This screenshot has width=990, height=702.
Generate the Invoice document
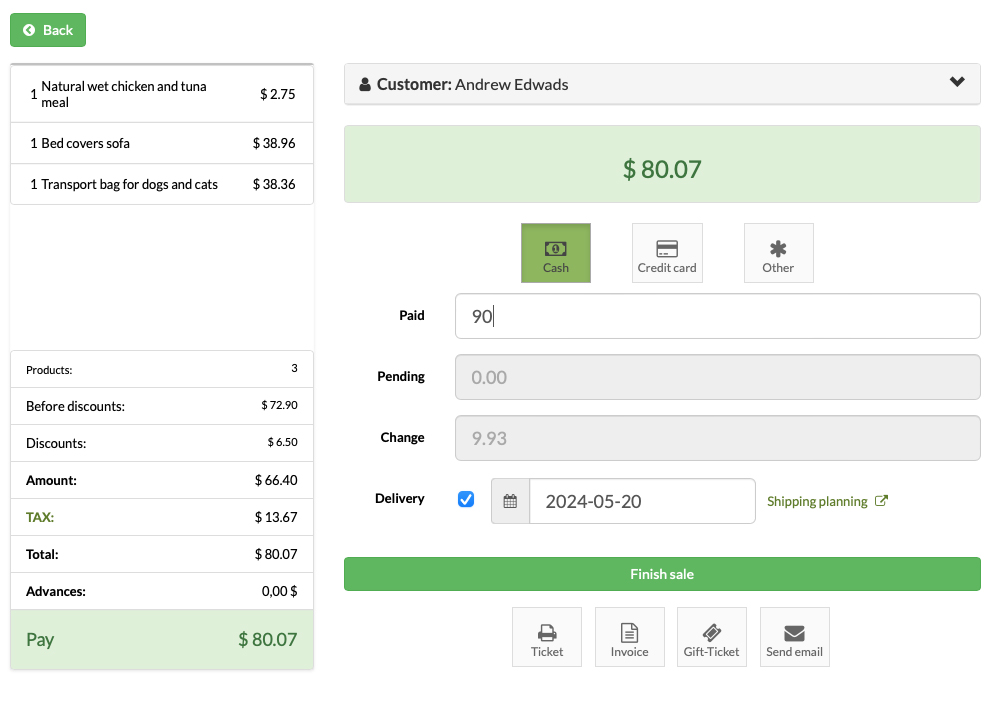point(629,637)
